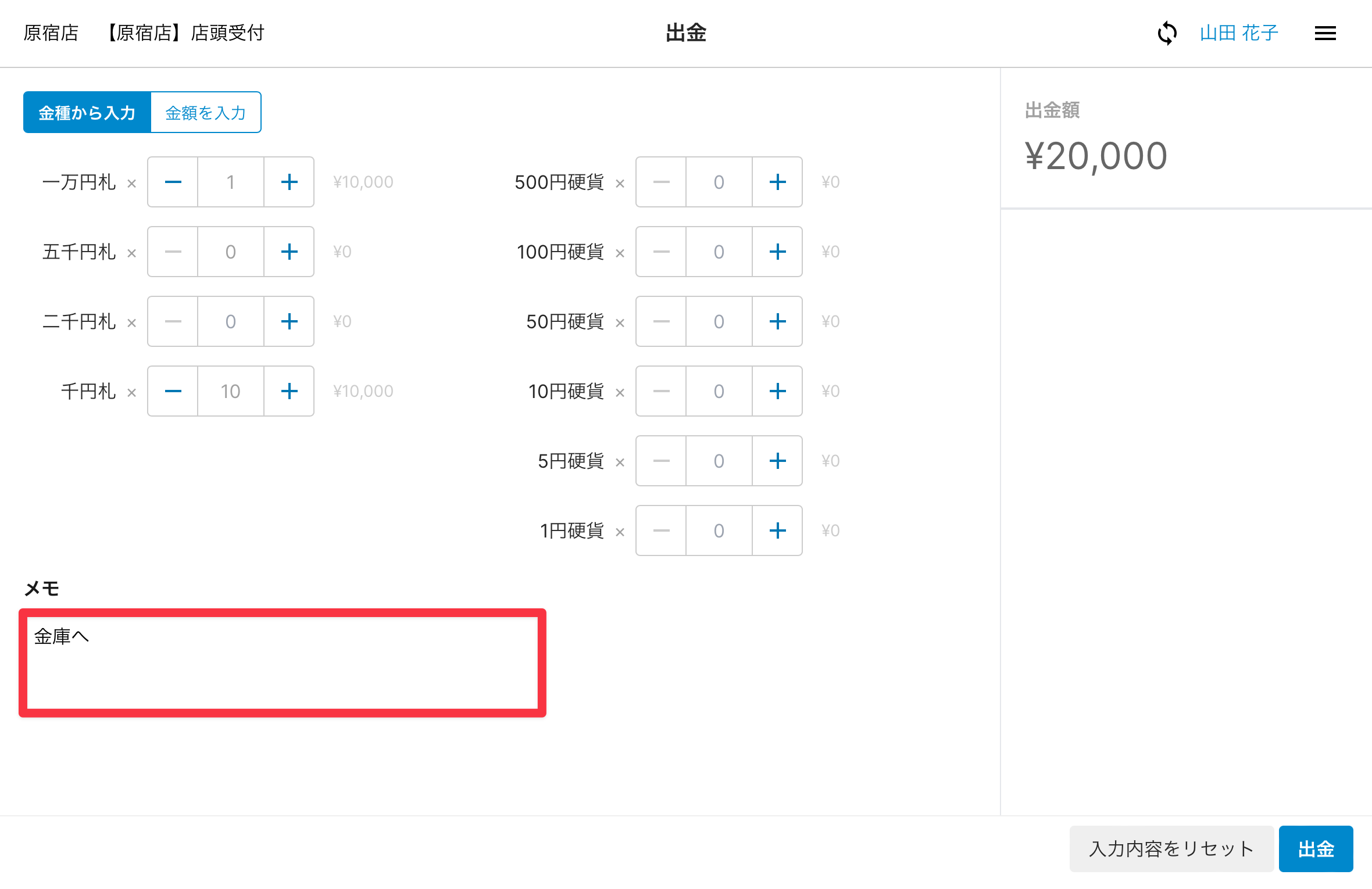Screen dimensions: 1372x889
Task: Switch to 金額を入力 tab
Action: pos(206,112)
